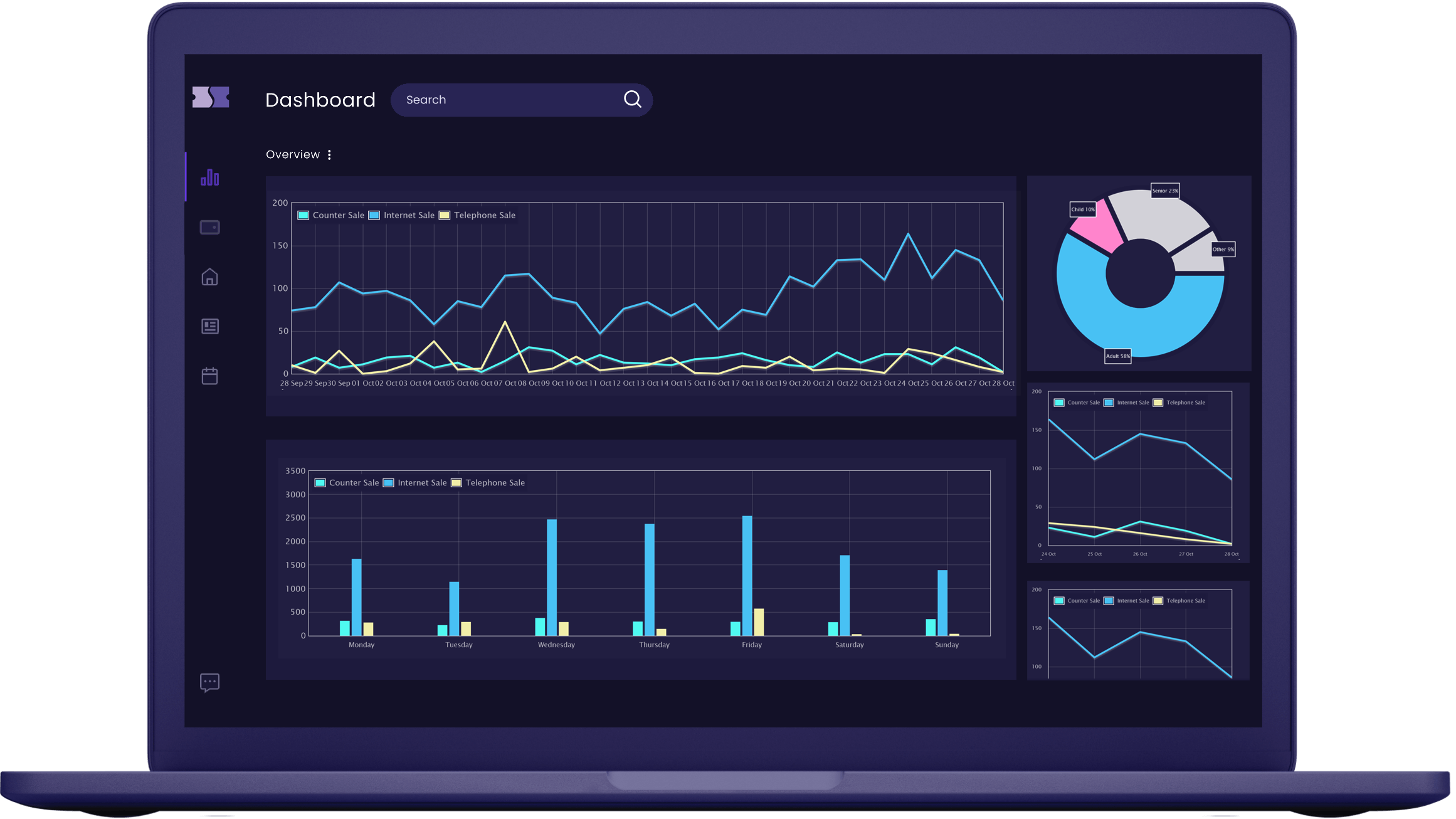
Task: Click the Internet Sale bar for Saturday
Action: tap(845, 595)
